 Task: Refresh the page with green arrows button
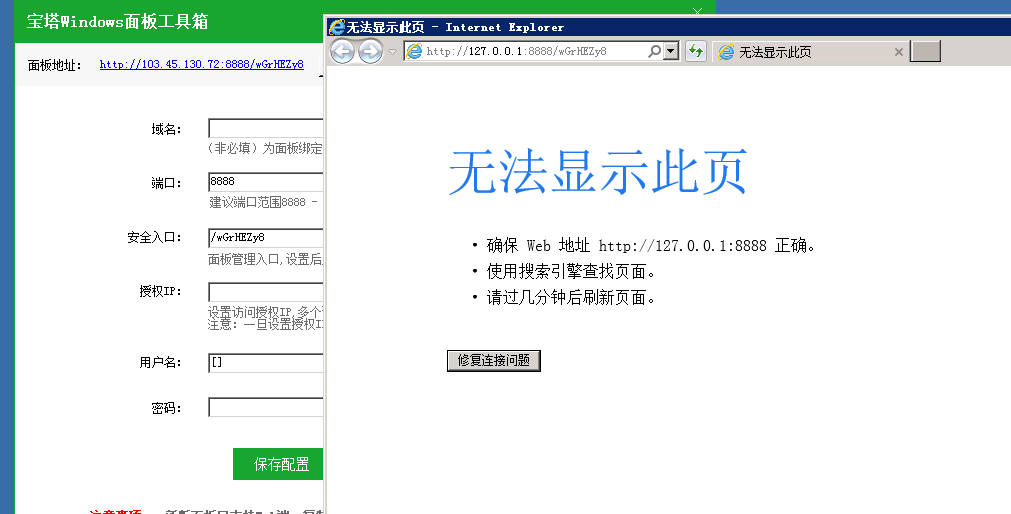pyautogui.click(x=696, y=51)
